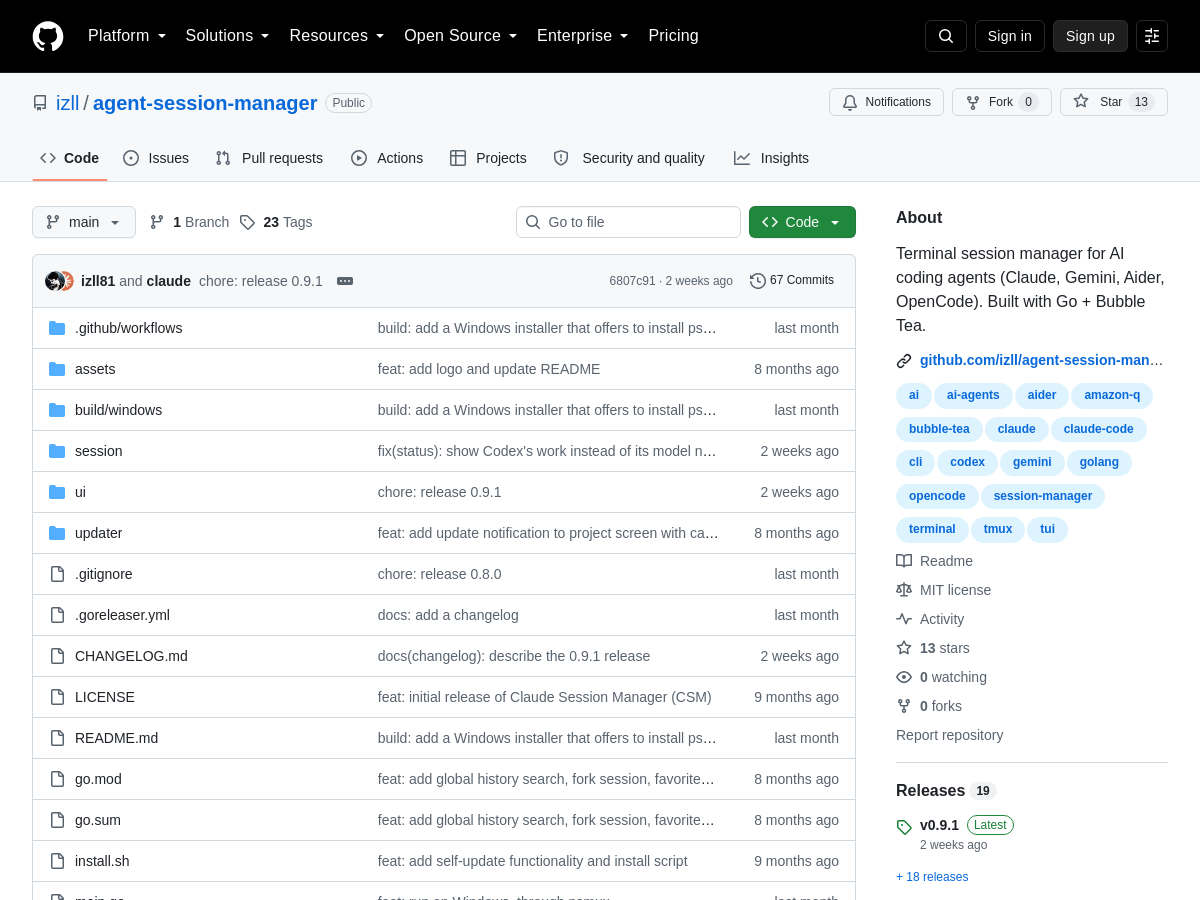Click the README.md file icon
Image resolution: width=1200 pixels, height=900 pixels.
(x=57, y=738)
